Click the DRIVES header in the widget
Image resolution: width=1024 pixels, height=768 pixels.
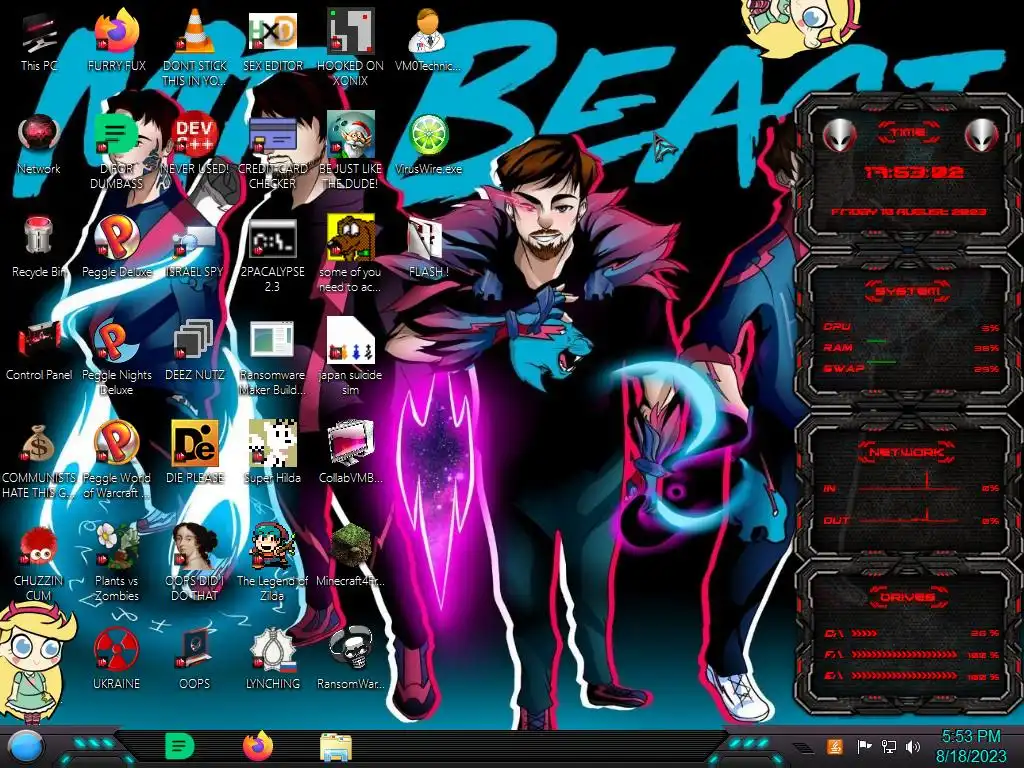(x=907, y=598)
